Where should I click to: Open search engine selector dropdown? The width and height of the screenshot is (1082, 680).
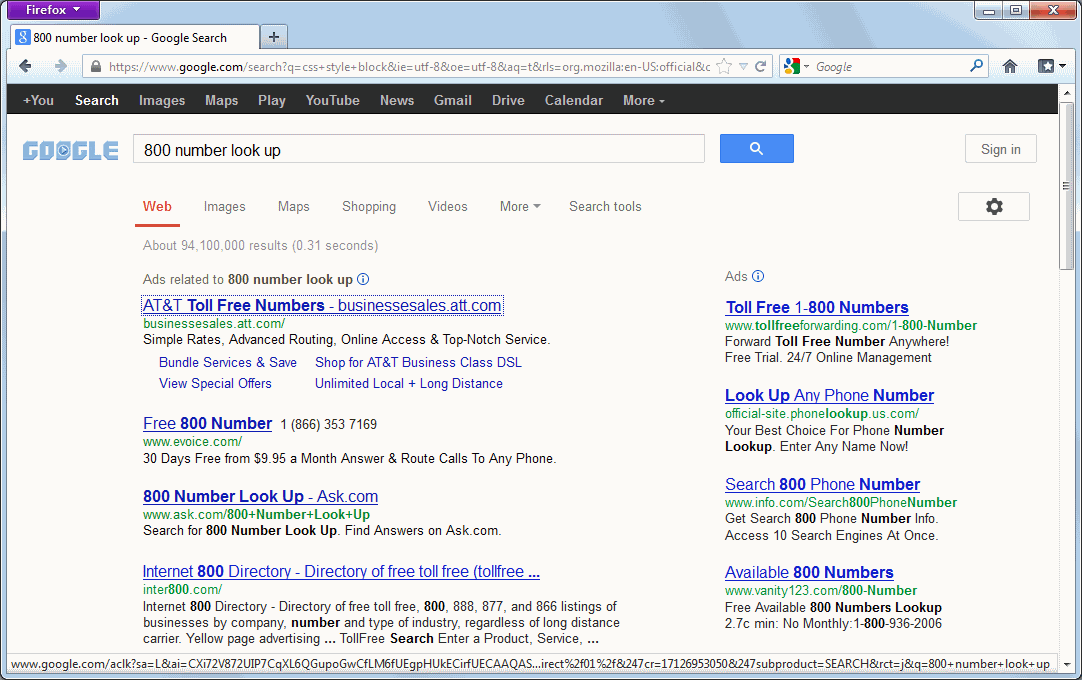point(796,66)
